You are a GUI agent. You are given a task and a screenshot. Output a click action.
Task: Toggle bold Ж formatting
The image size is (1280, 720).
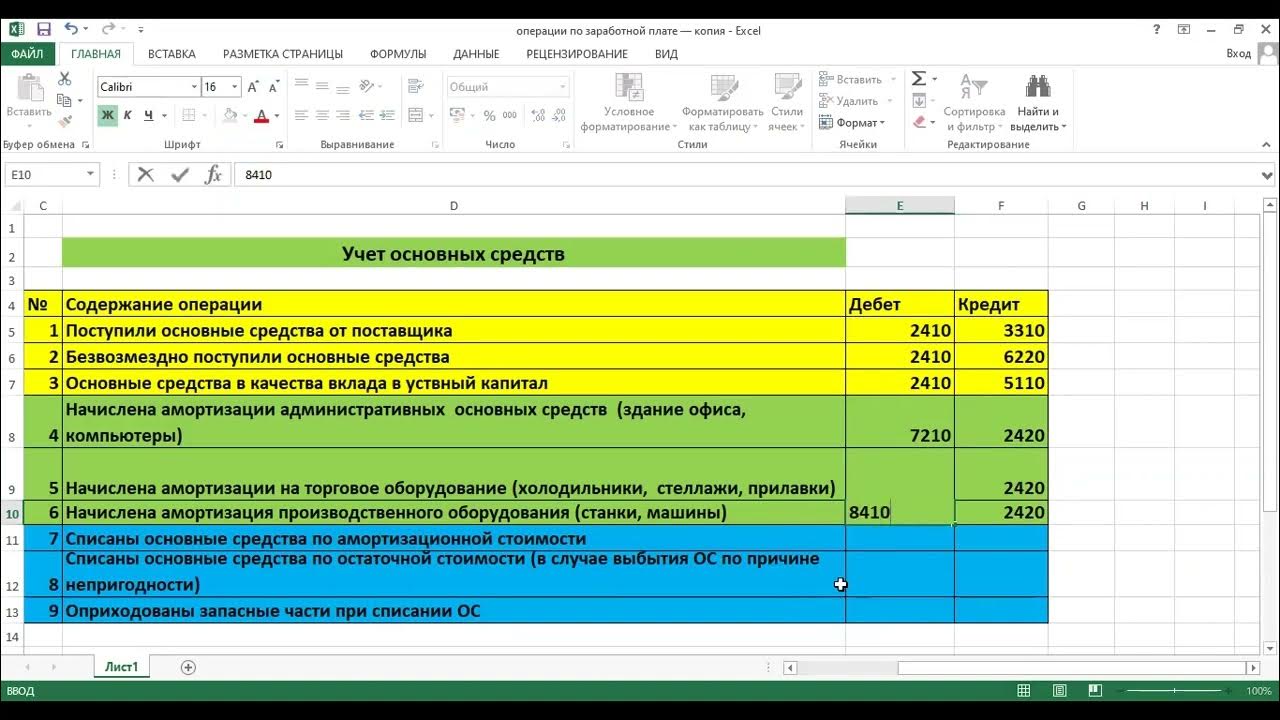coord(107,116)
